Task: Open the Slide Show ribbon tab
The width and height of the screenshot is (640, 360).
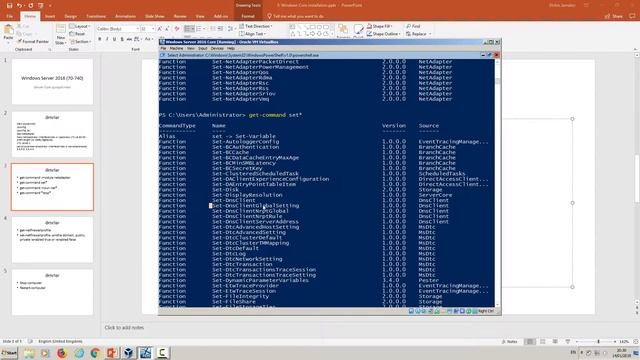Action: coord(155,16)
